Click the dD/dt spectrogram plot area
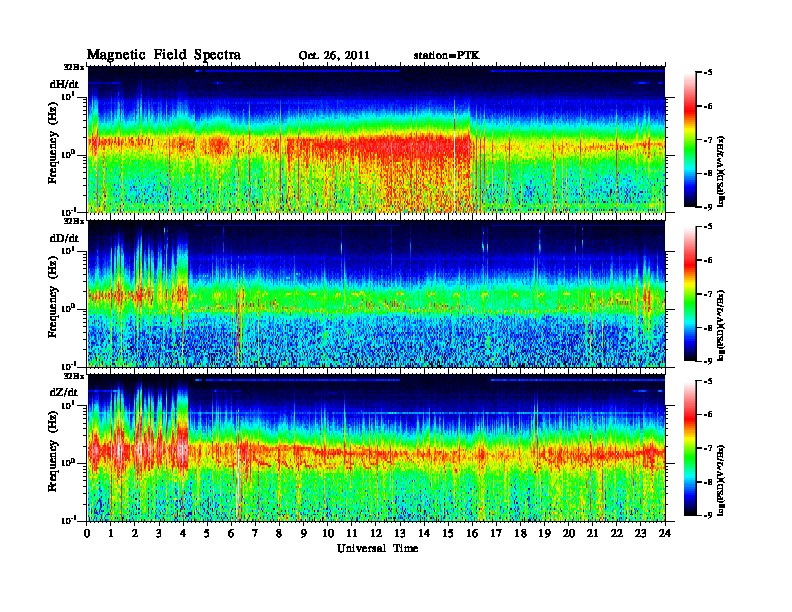Screen dimensions: 792x612 (x=376, y=294)
